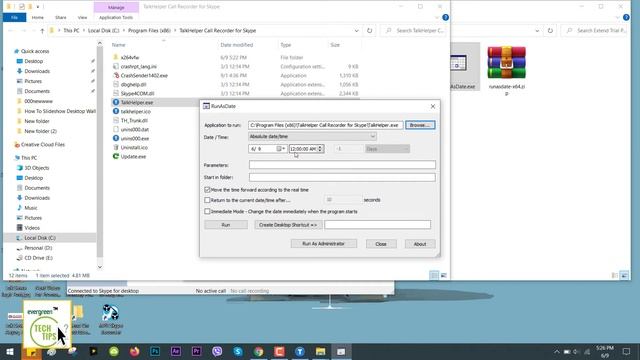
Task: Open TalkHelper.exe in the file list
Action: [137, 102]
